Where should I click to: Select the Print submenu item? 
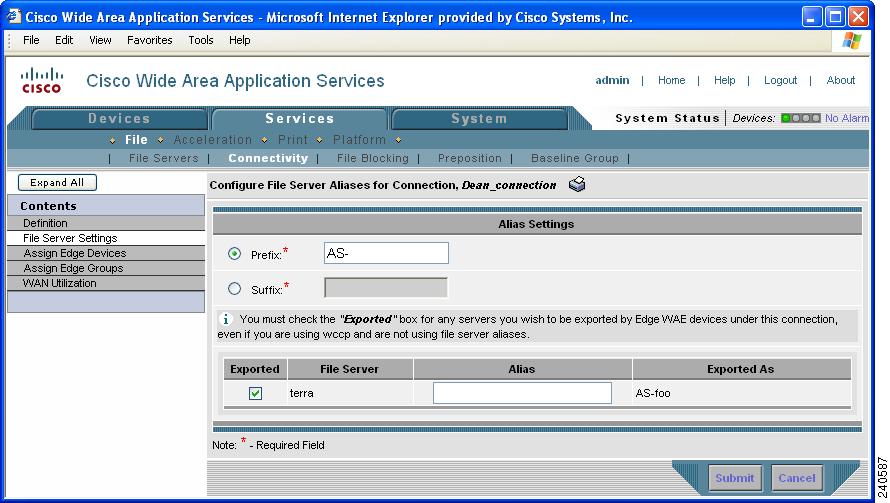[x=293, y=140]
